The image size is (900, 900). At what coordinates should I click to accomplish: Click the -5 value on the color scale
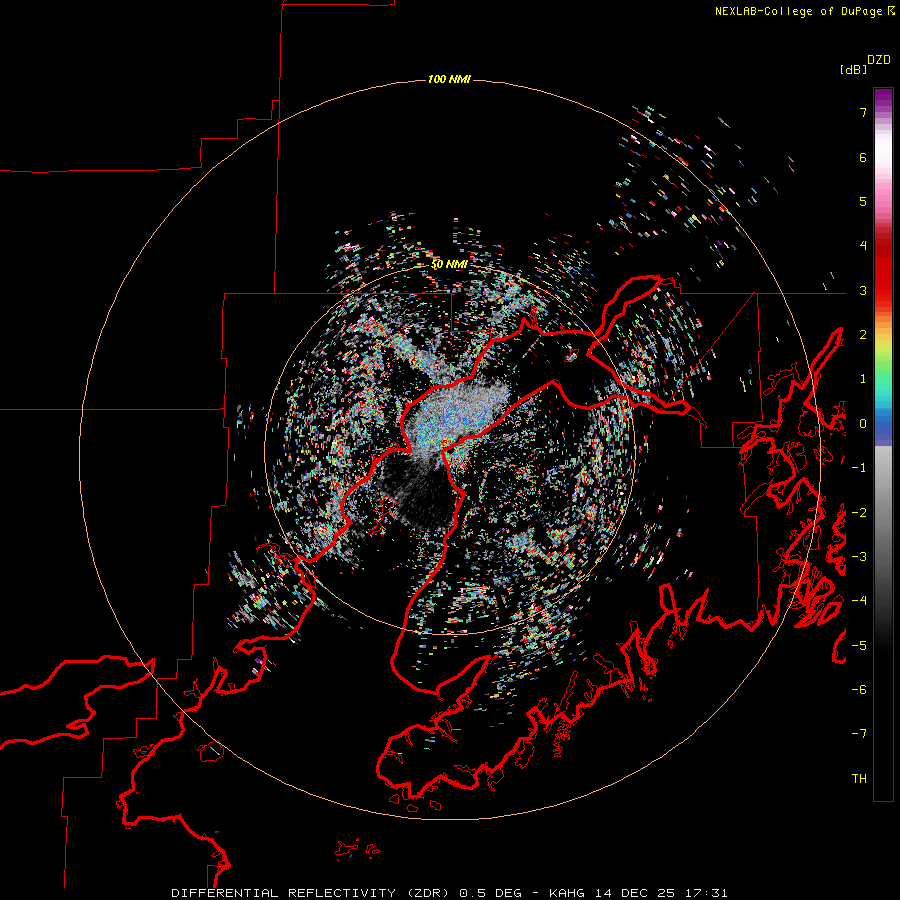click(859, 646)
